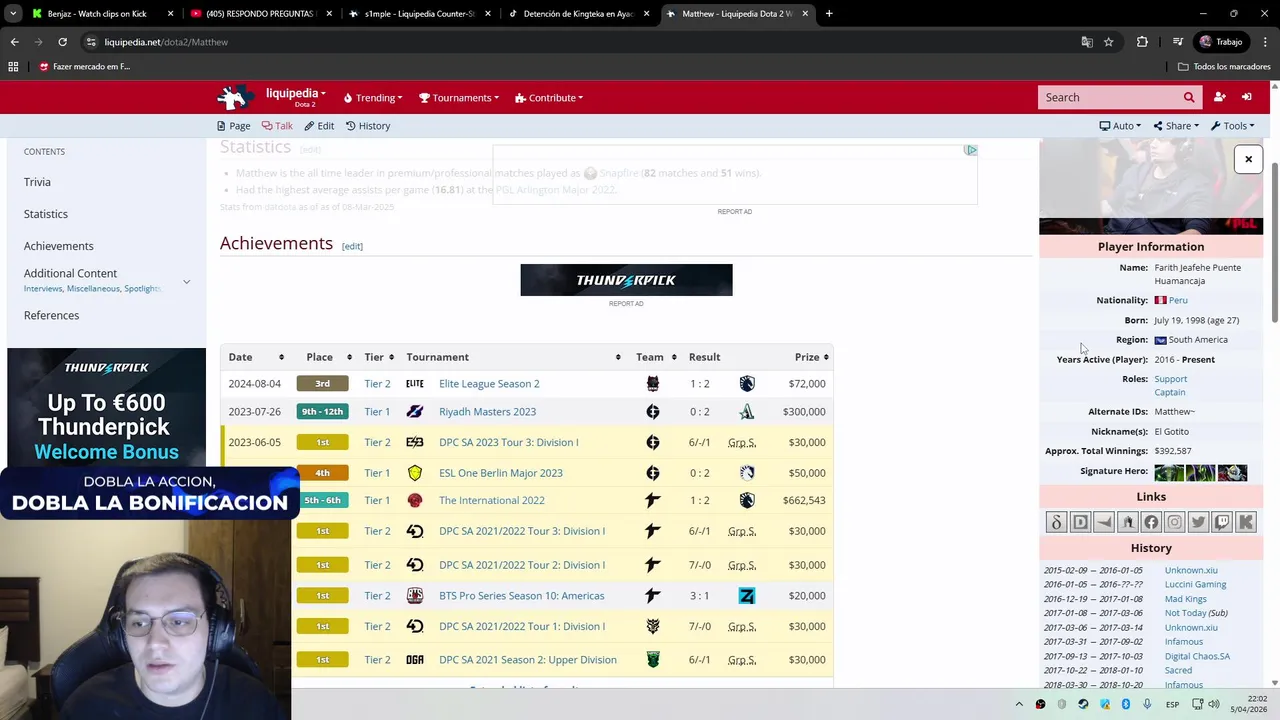The image size is (1280, 720).
Task: Click edit link next to Achievements
Action: [352, 246]
